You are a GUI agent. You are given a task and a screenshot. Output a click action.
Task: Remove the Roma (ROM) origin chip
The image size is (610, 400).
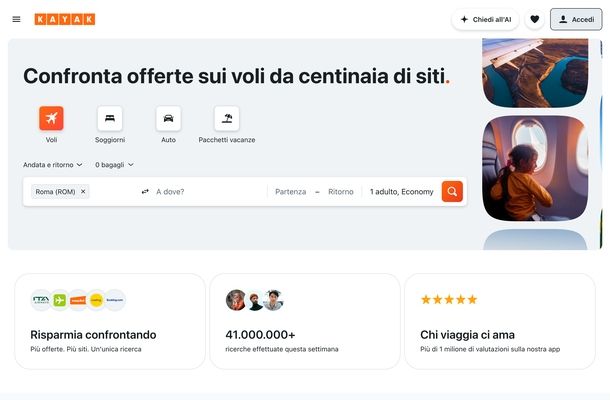pos(83,191)
